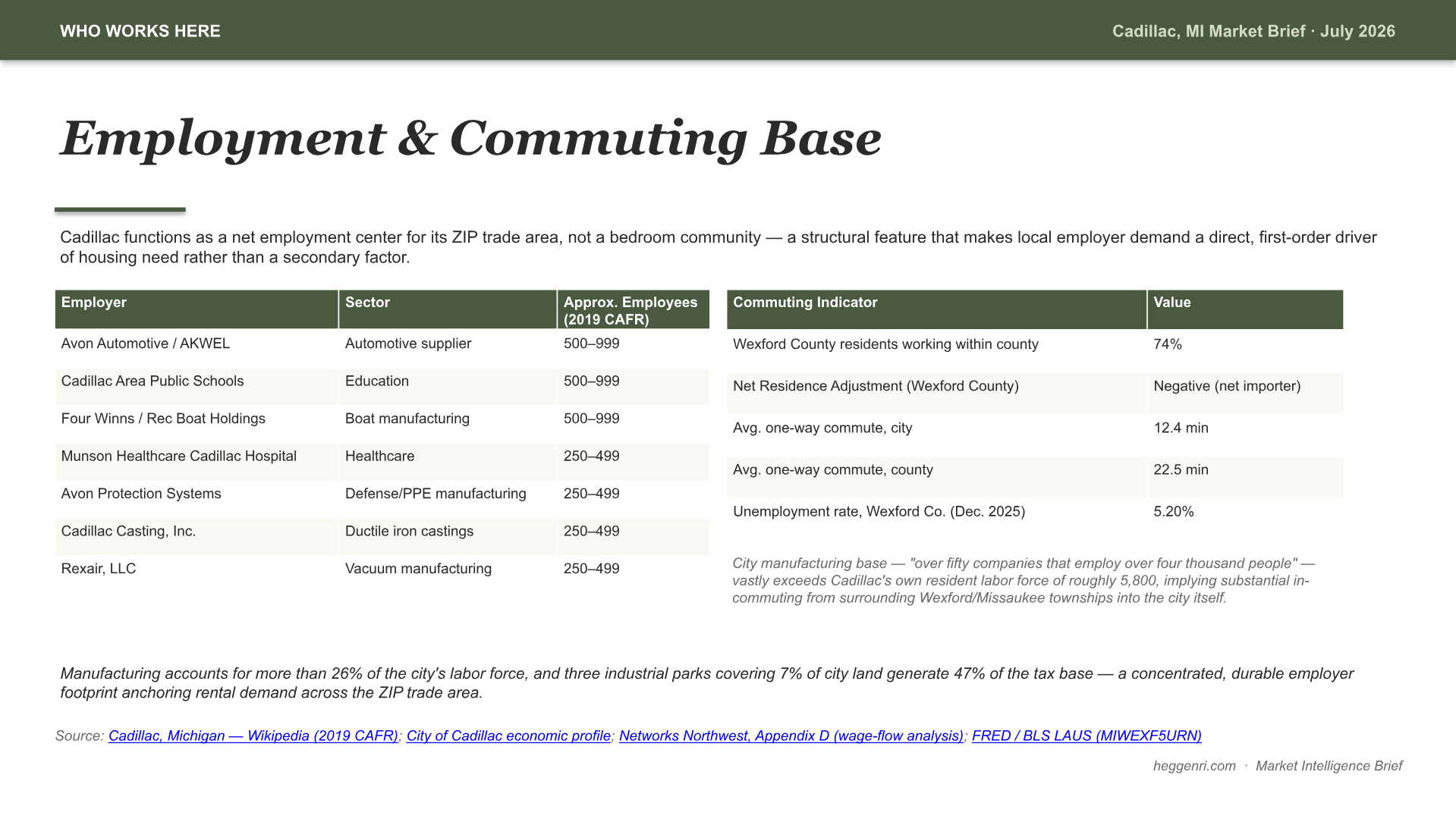
Task: Open City of Cadillac economic profile link
Action: pos(508,736)
